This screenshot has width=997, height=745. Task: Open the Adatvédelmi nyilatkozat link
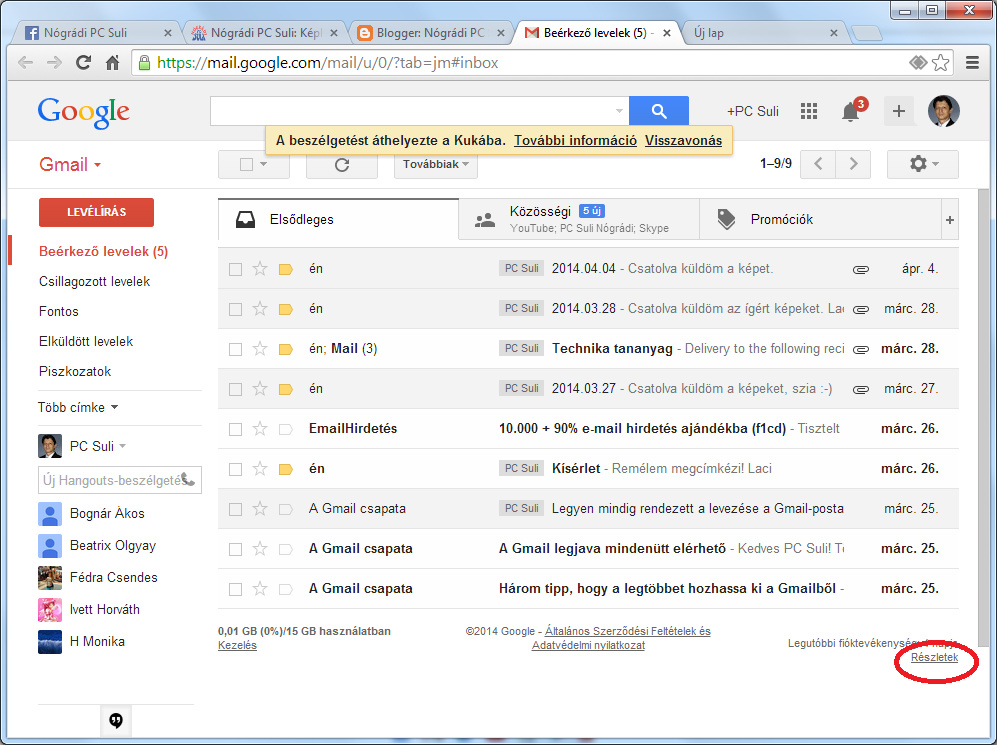point(588,645)
